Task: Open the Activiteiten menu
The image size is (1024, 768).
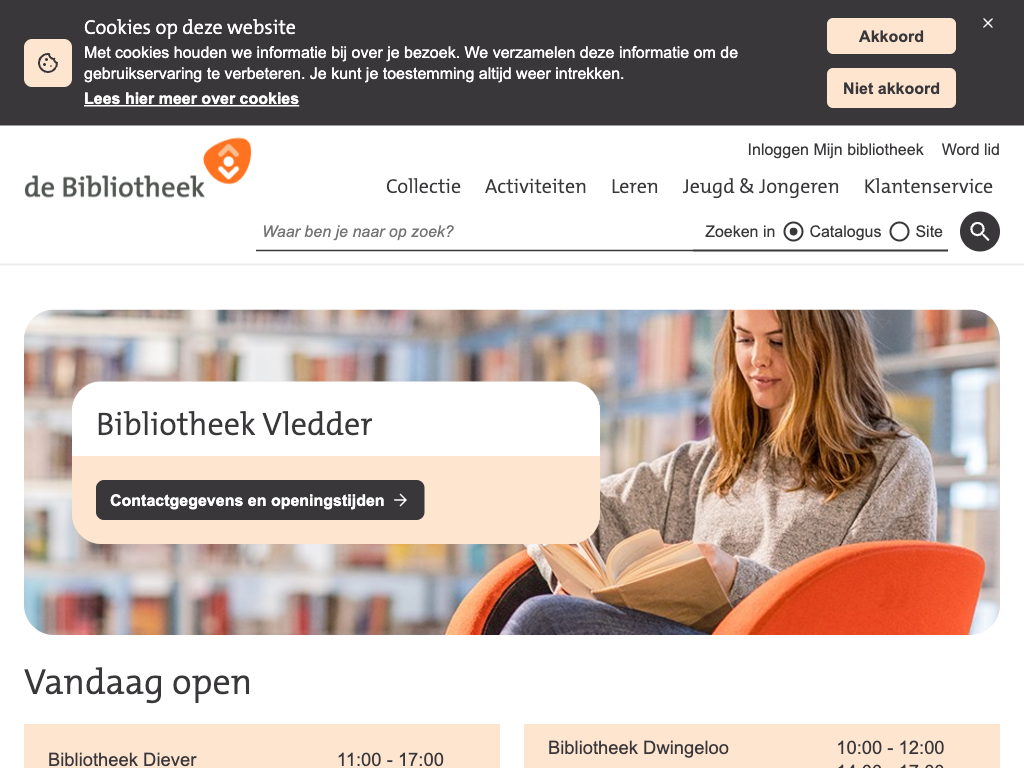Action: click(536, 187)
